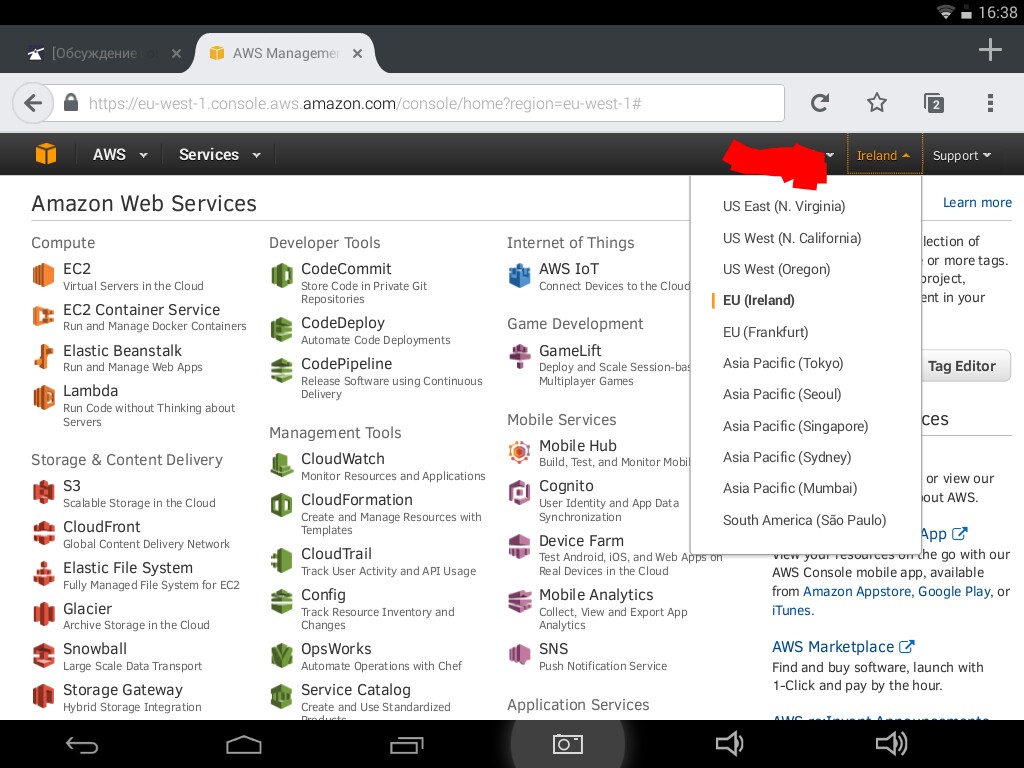Open the Device Farm icon
1024x768 pixels.
click(520, 547)
